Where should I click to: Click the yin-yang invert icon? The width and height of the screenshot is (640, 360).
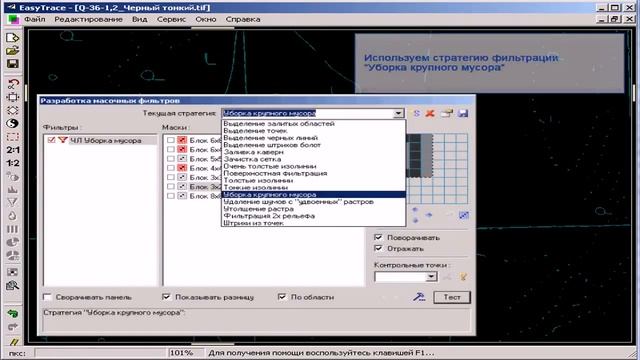(x=13, y=123)
